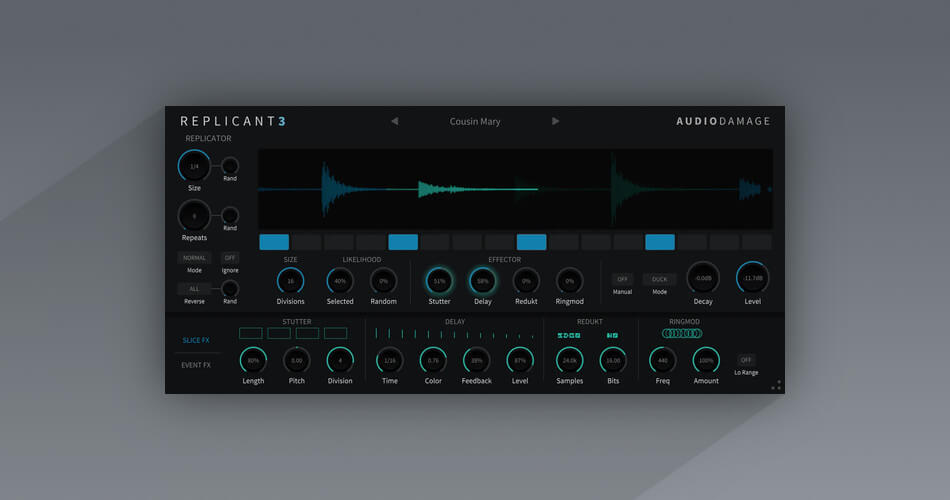Click the Stutter Pitch knob
950x500 pixels.
tap(296, 361)
